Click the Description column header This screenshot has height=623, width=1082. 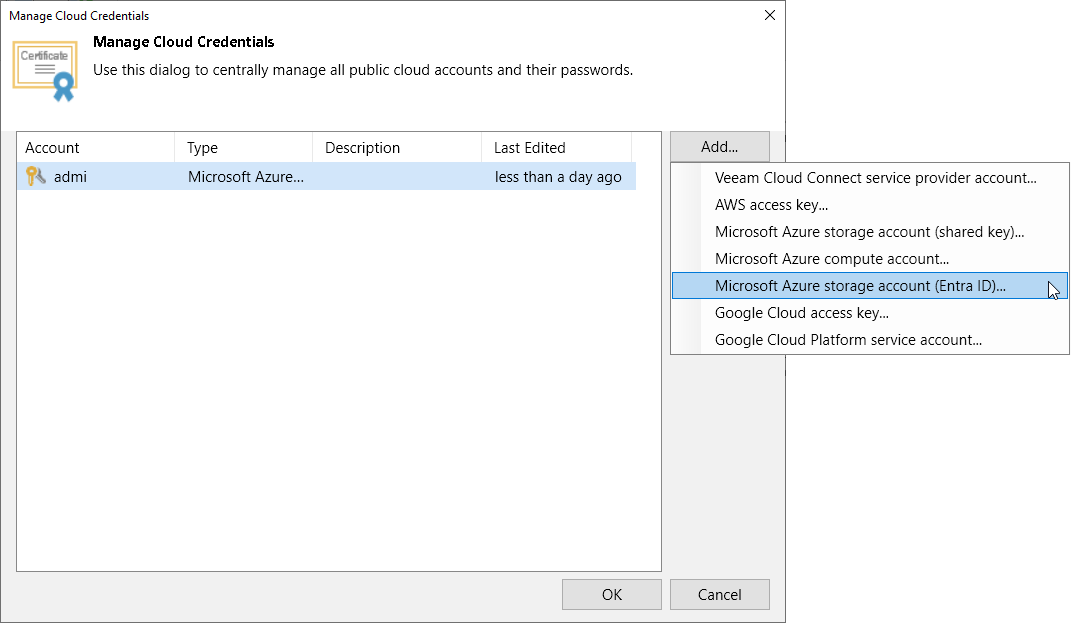tap(362, 147)
